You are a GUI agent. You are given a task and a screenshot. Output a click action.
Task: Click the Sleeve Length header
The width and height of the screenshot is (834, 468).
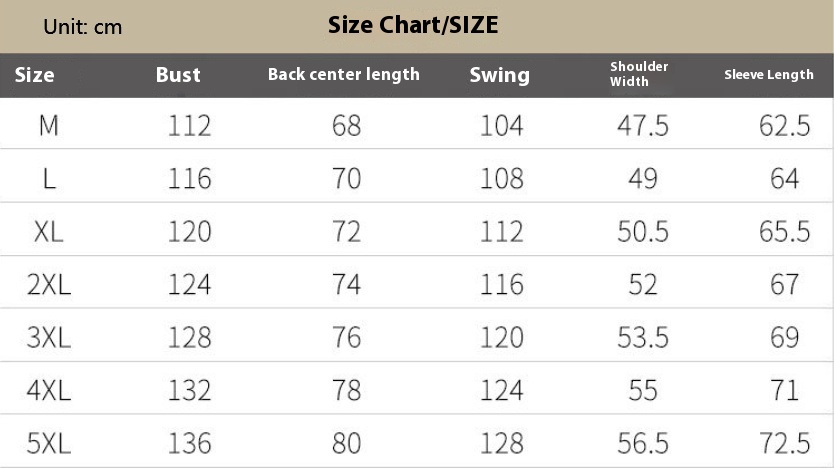tap(769, 74)
